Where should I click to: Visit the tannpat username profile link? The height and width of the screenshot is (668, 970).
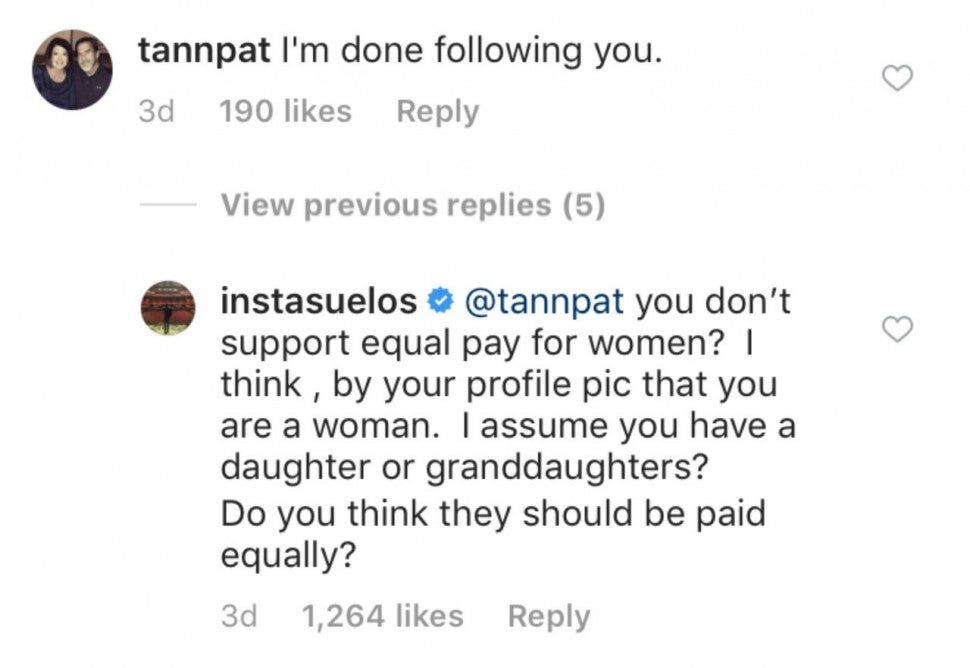[x=204, y=51]
